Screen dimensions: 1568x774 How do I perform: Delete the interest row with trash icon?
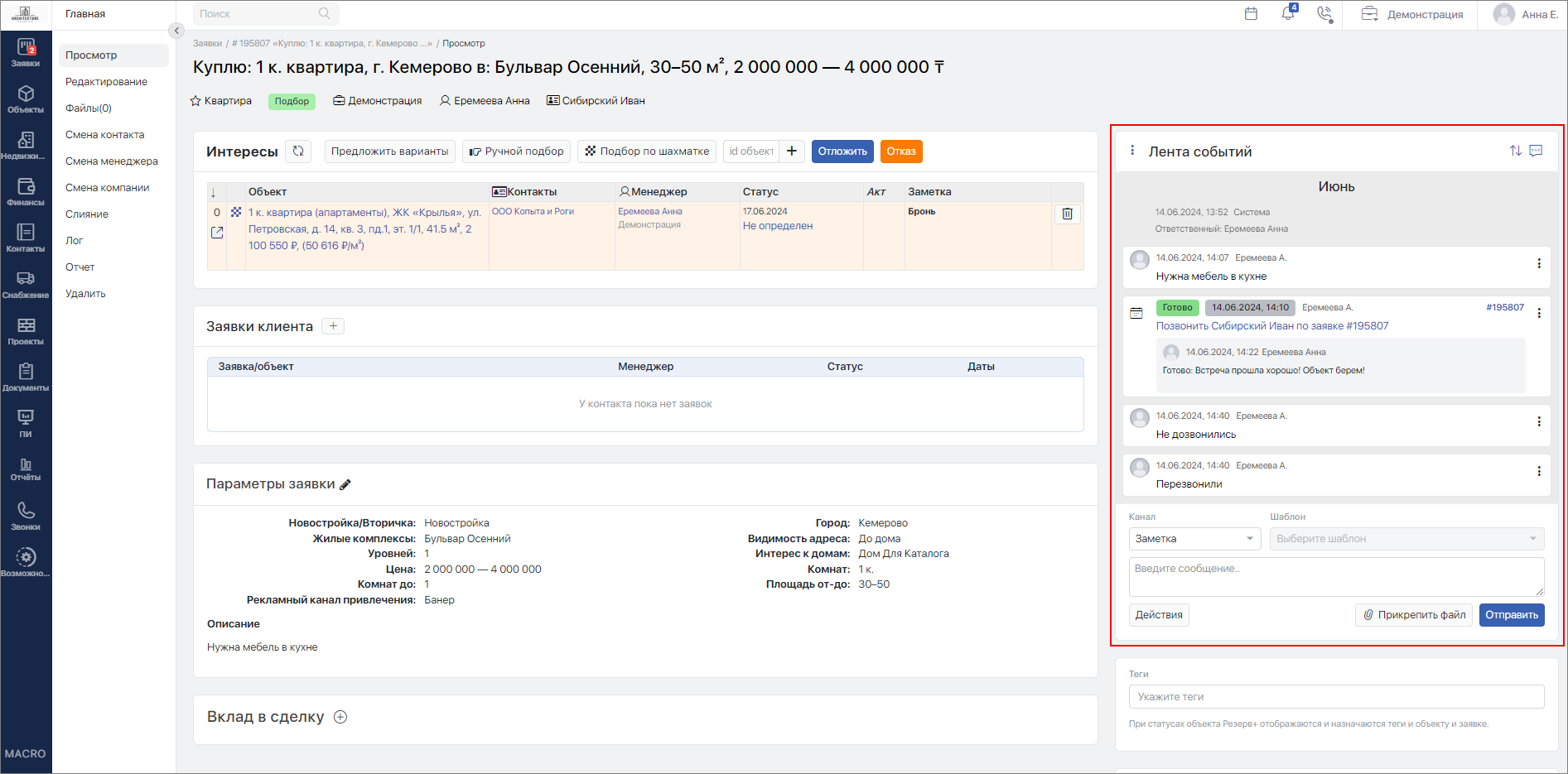tap(1067, 214)
